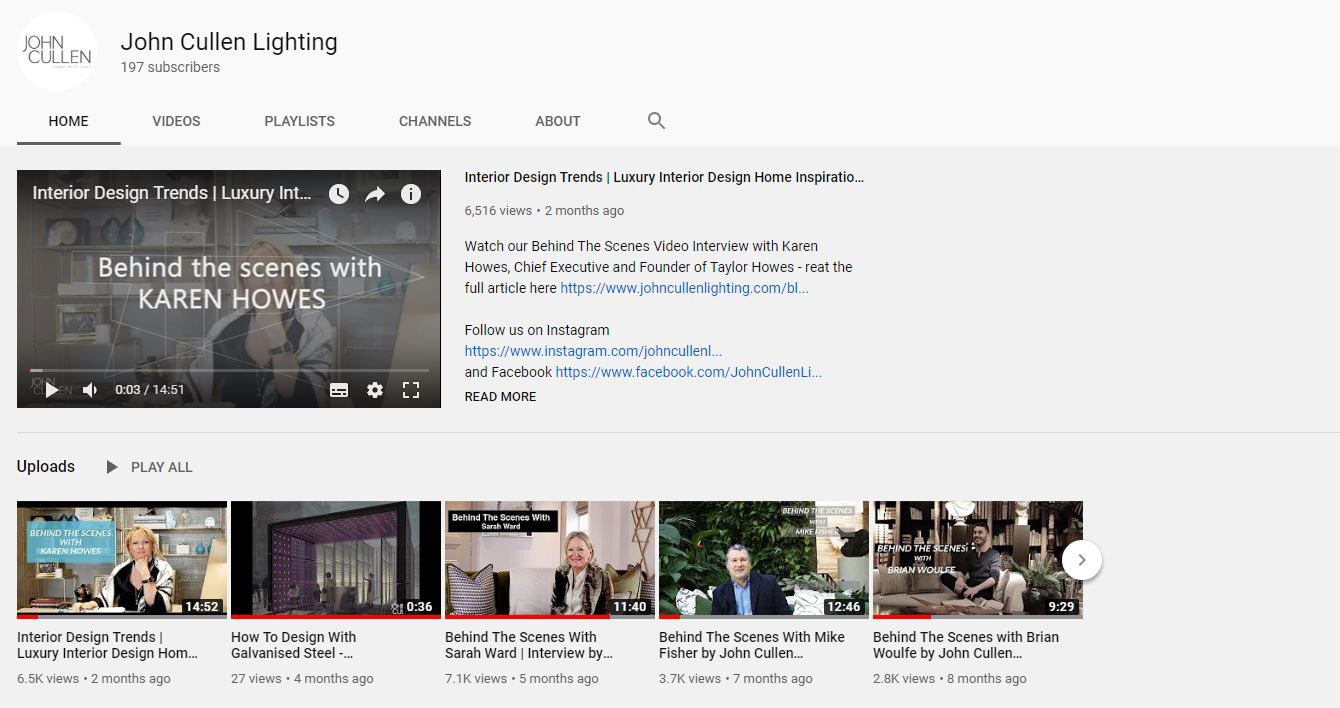Open the featured video title link
Screen dimensions: 1340x708
(664, 177)
